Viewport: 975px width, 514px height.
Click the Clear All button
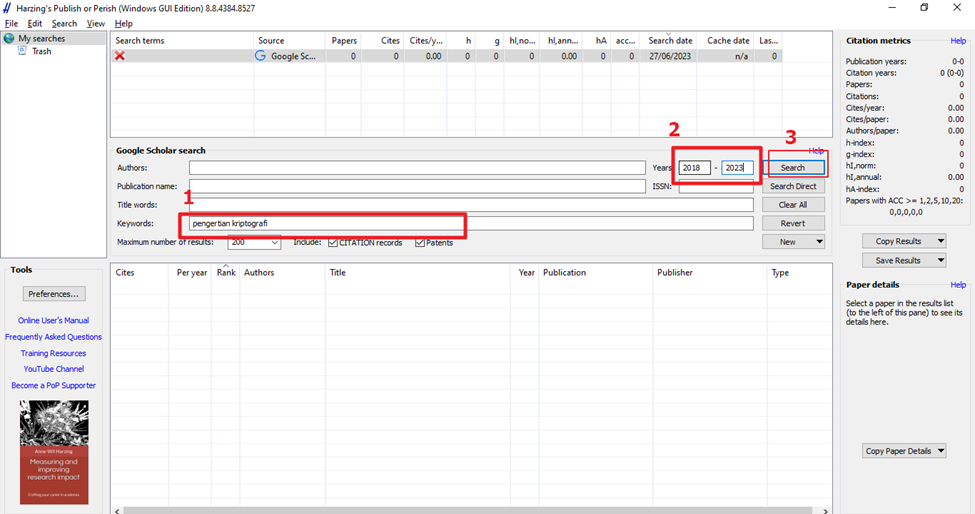tap(793, 205)
